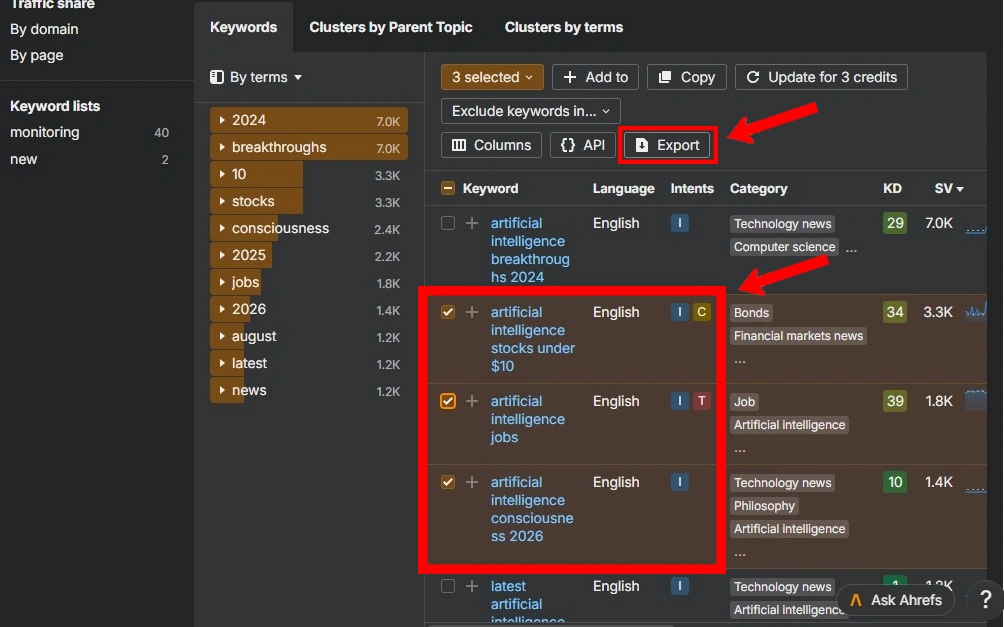Click KD badge 34 for stocks row

(x=895, y=312)
